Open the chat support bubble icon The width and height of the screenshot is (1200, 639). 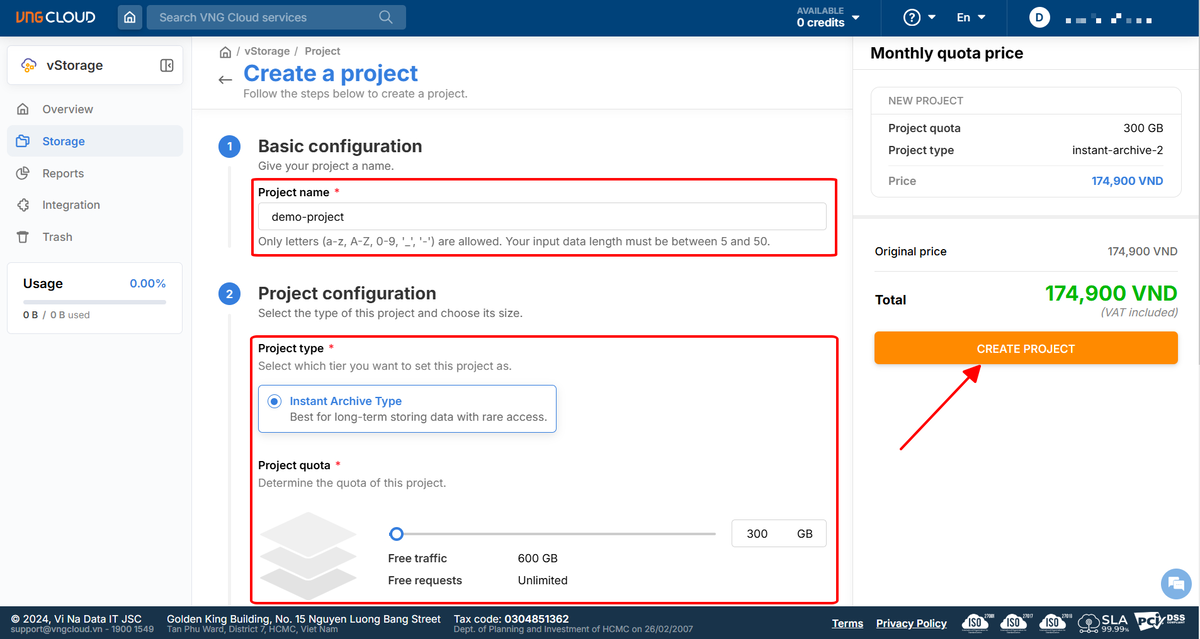coord(1172,584)
